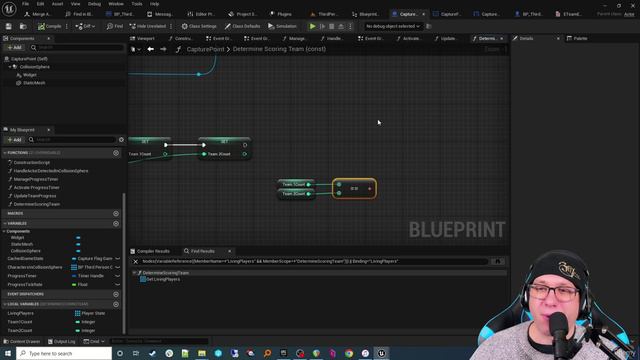Click the icon beside debug object selector
Viewport: 640px width, 360px height.
point(429,26)
